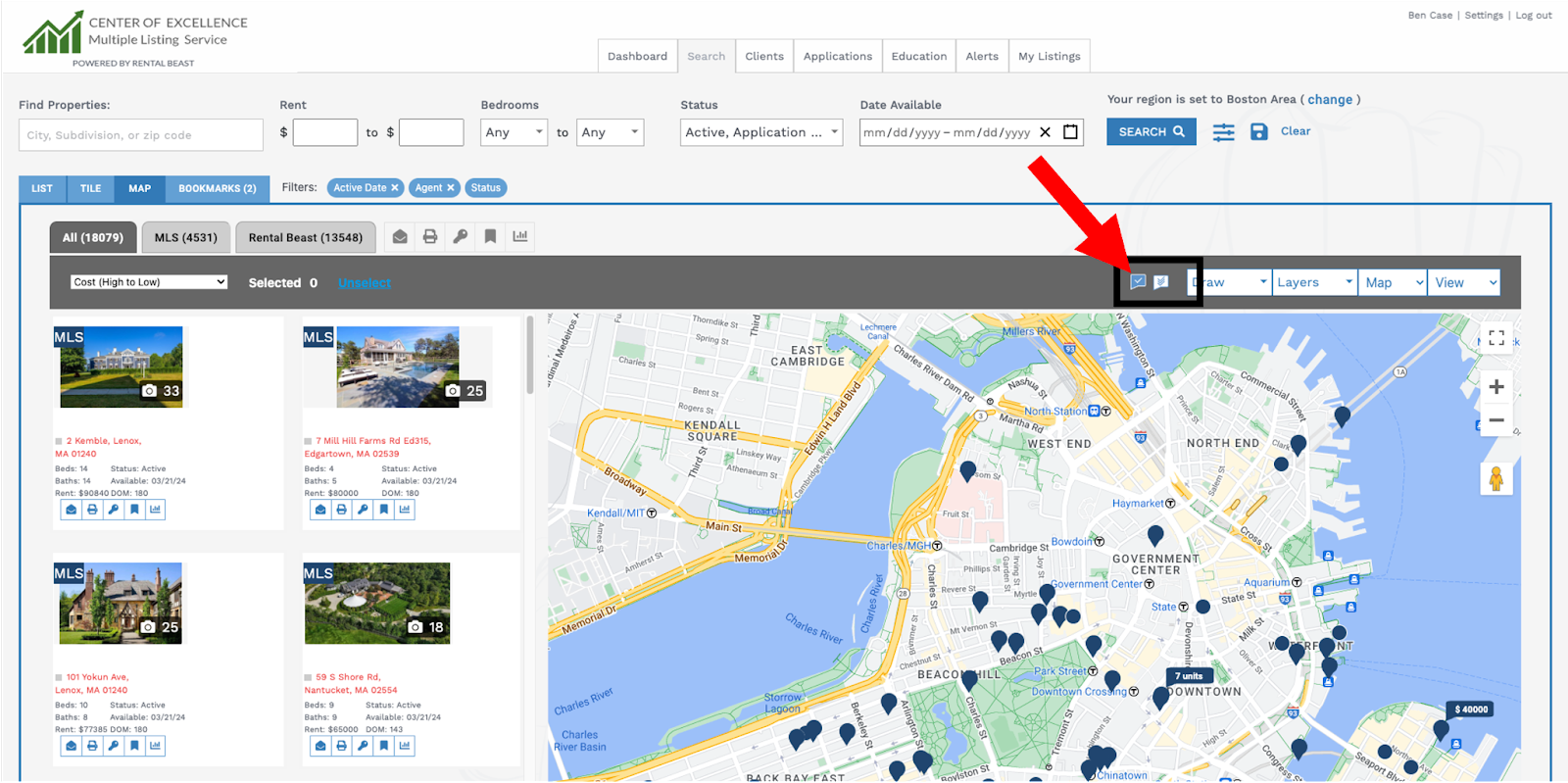Open advanced search filters sliders icon
The image size is (1568, 783).
pos(1223,132)
